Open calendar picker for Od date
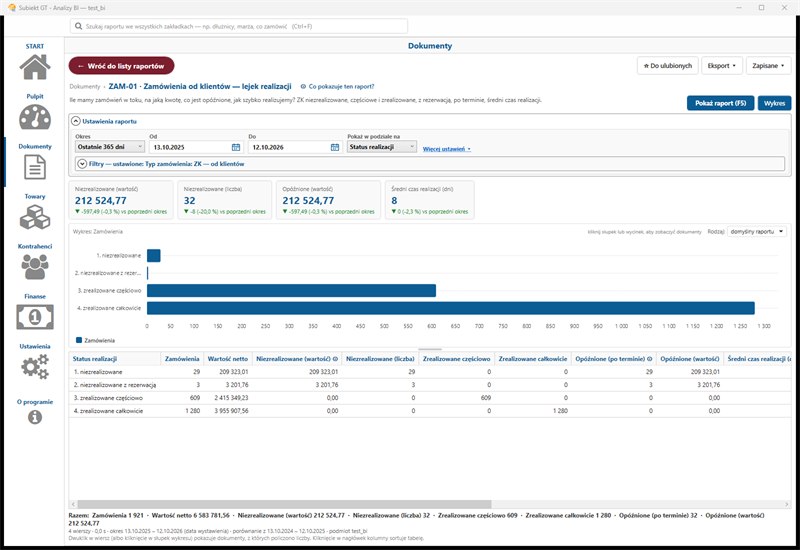800x550 pixels. tap(236, 147)
